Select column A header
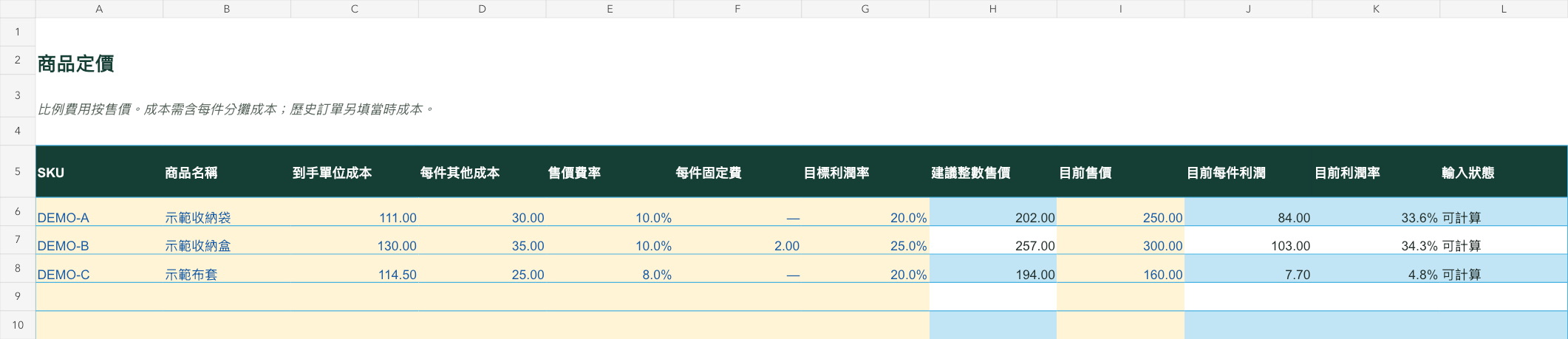The width and height of the screenshot is (1568, 339). pos(99,9)
